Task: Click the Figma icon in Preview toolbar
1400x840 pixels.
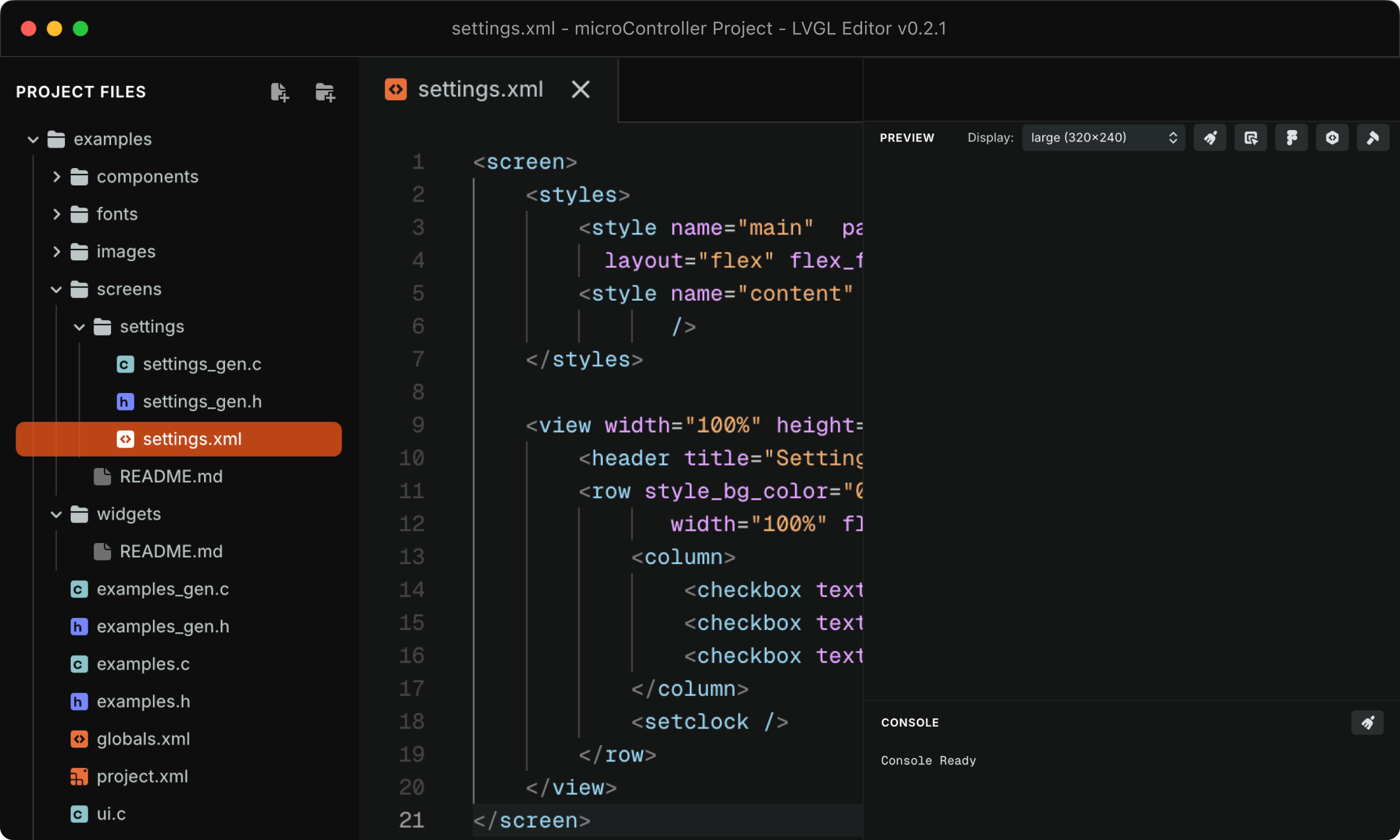Action: click(x=1291, y=138)
